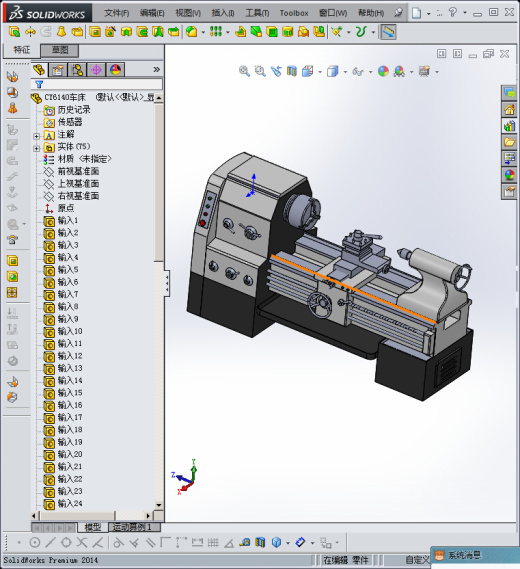Switch to the 草图 tab

(x=60, y=50)
